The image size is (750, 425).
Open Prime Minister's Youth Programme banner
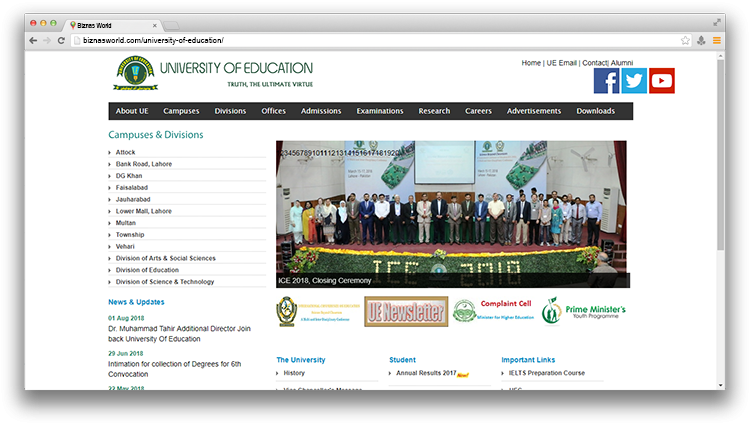(584, 312)
